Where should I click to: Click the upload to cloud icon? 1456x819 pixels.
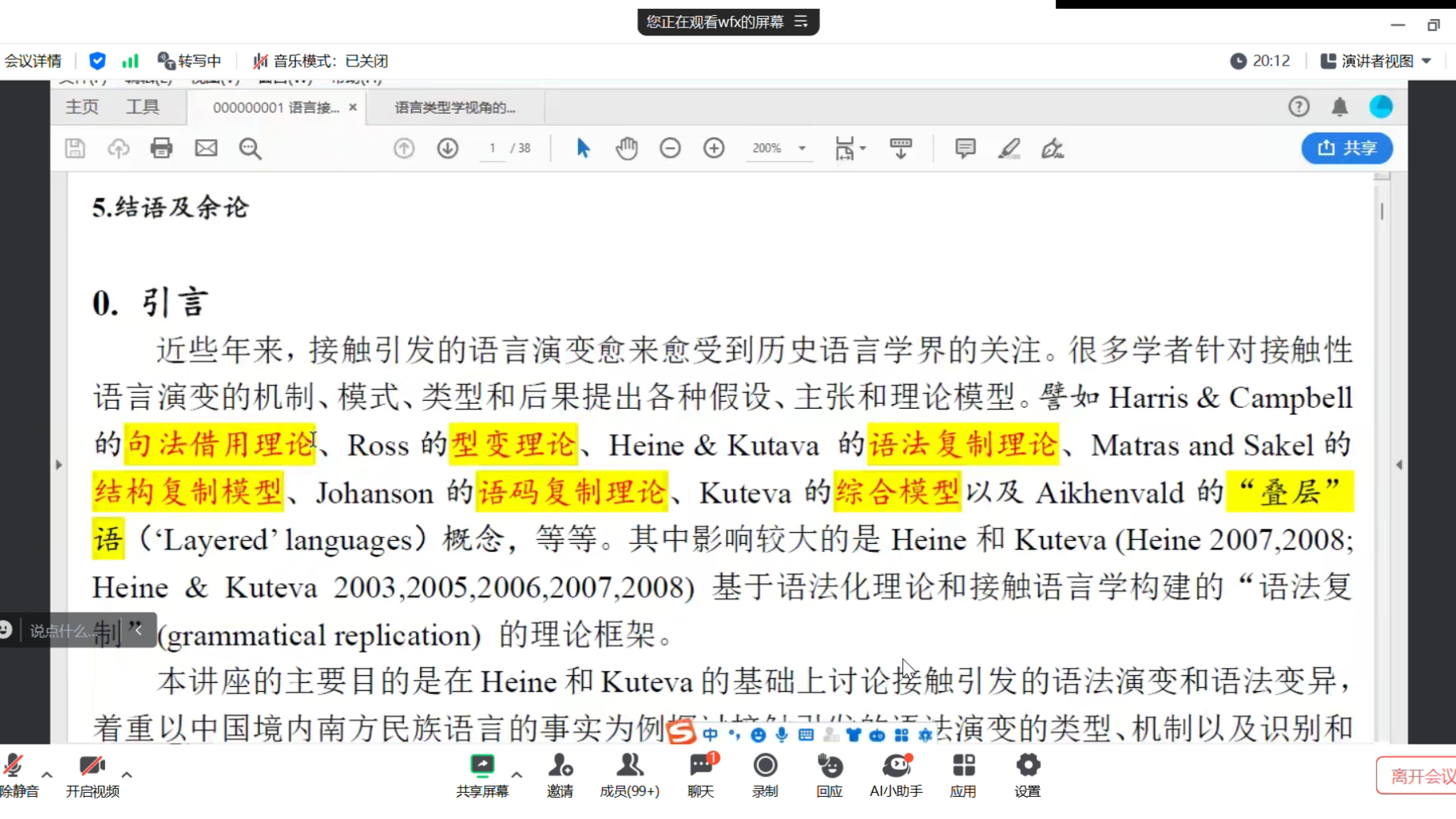tap(119, 148)
